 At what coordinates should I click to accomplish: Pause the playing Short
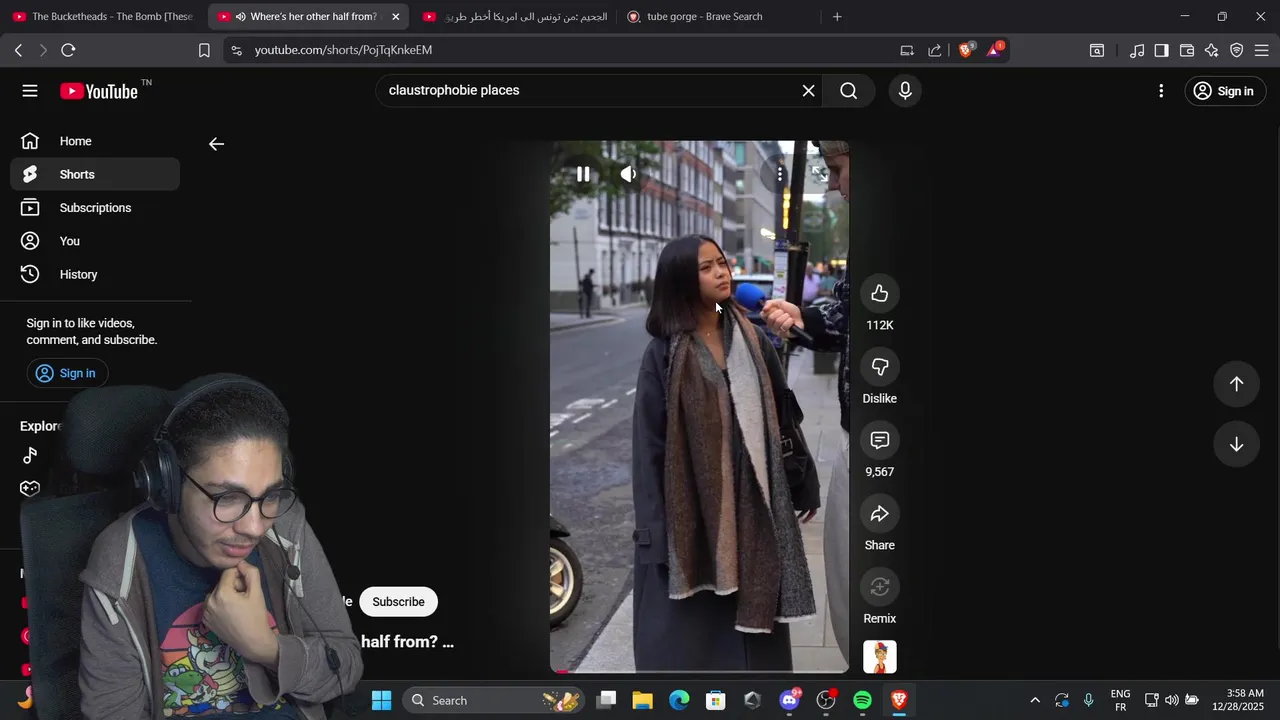(583, 174)
